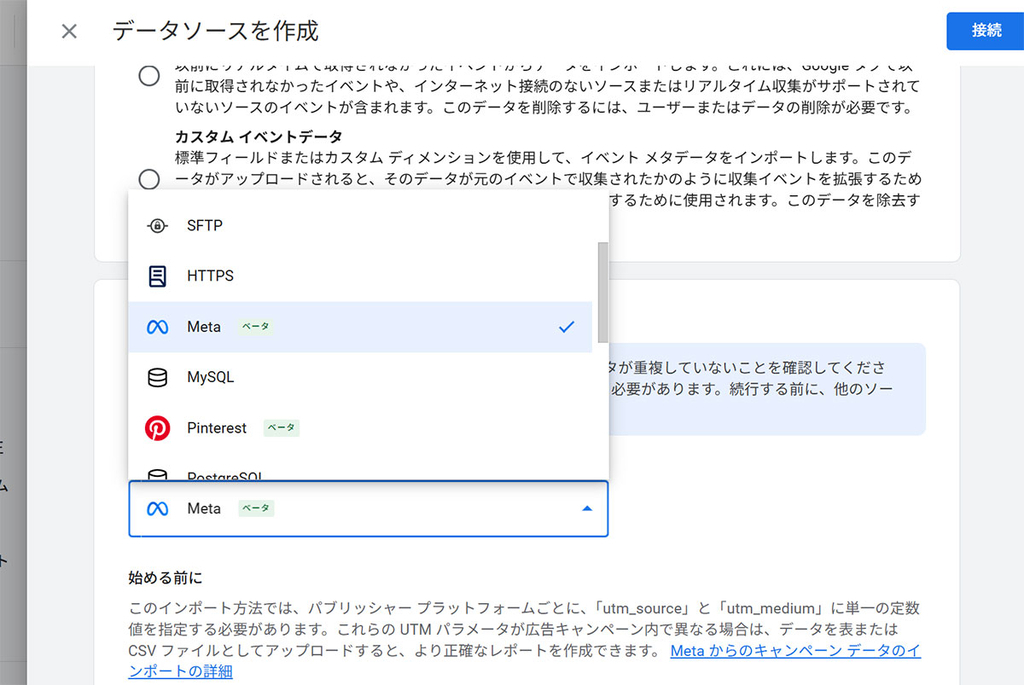Pick MySQL from the source list
Viewport: 1024px width, 685px height.
click(x=360, y=377)
